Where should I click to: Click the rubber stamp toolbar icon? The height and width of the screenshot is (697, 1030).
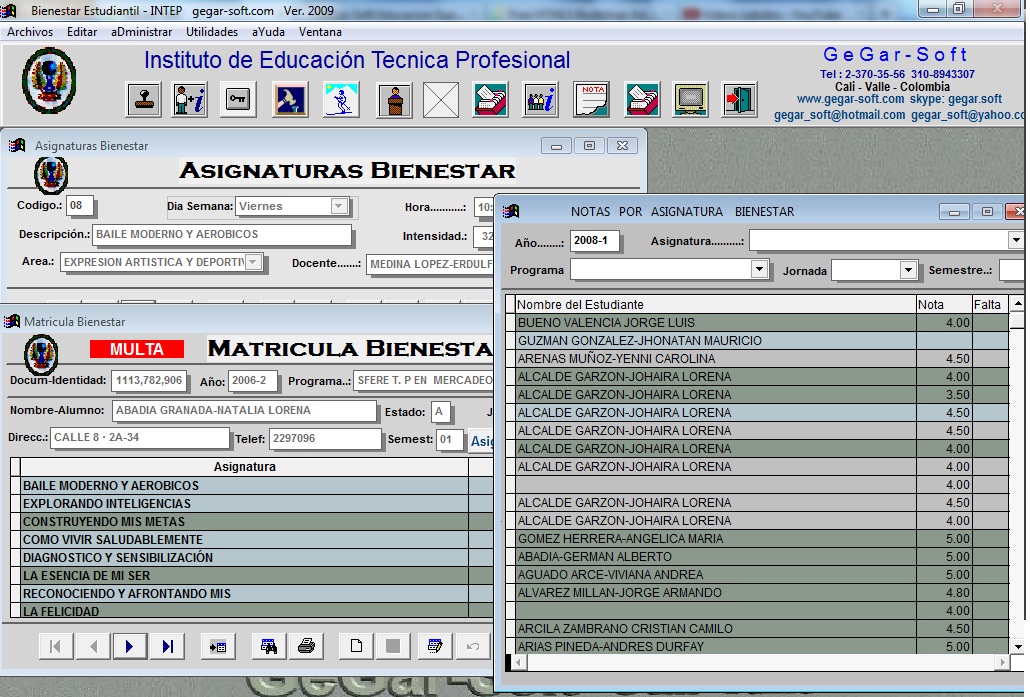144,99
